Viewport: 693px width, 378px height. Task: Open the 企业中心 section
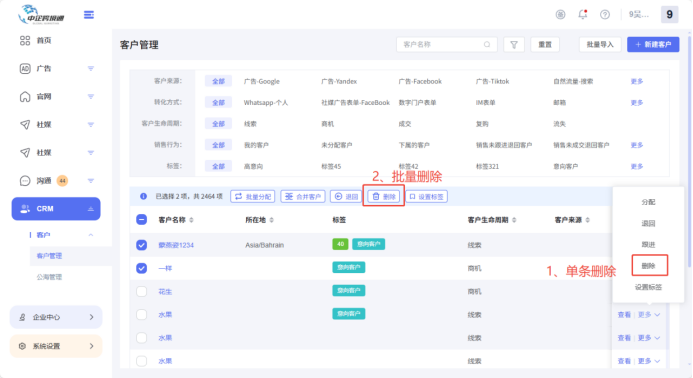click(x=56, y=317)
